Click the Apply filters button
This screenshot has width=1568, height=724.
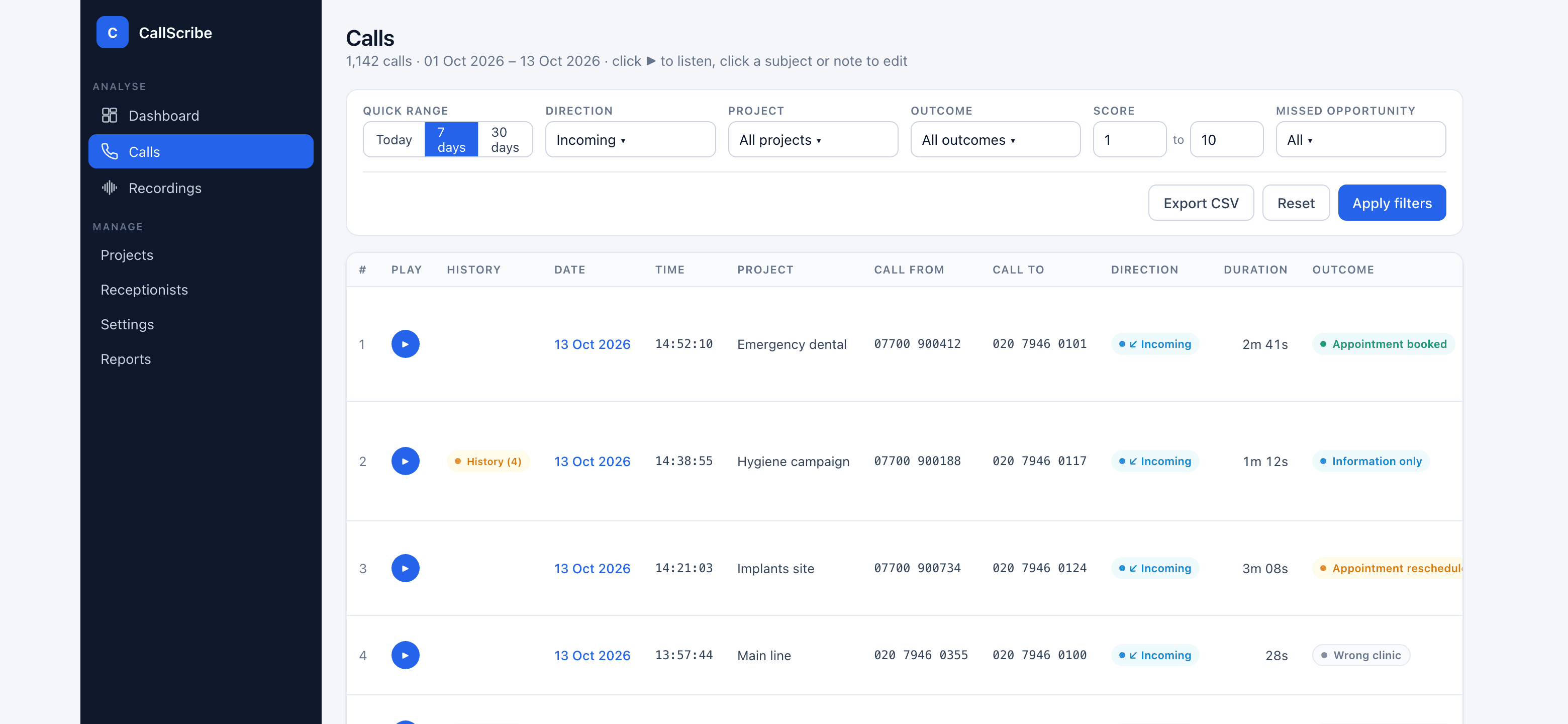(1392, 203)
